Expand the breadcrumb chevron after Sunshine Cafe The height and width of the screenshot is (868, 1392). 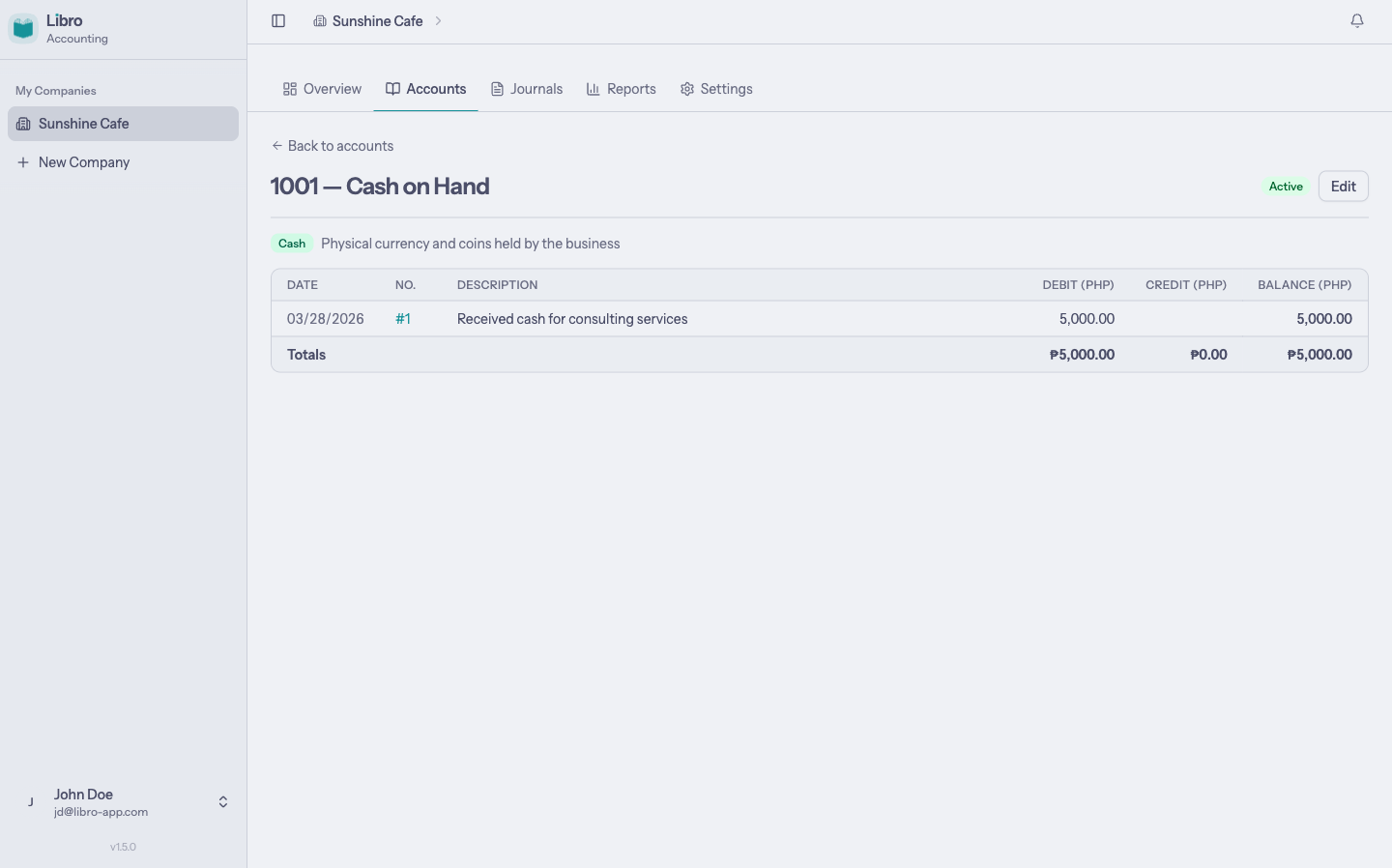point(439,20)
